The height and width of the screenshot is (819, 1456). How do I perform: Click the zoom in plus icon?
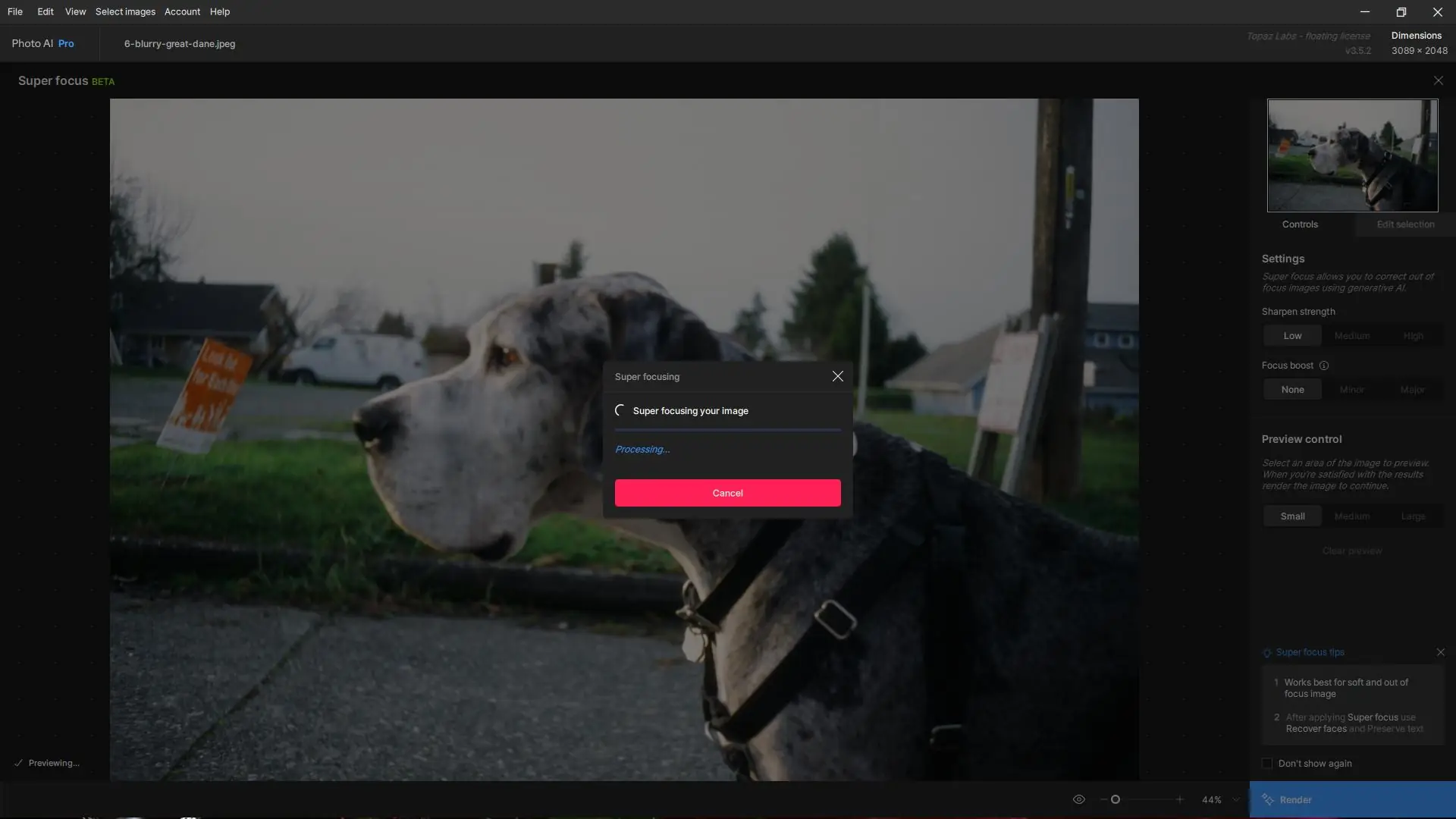[x=1179, y=799]
